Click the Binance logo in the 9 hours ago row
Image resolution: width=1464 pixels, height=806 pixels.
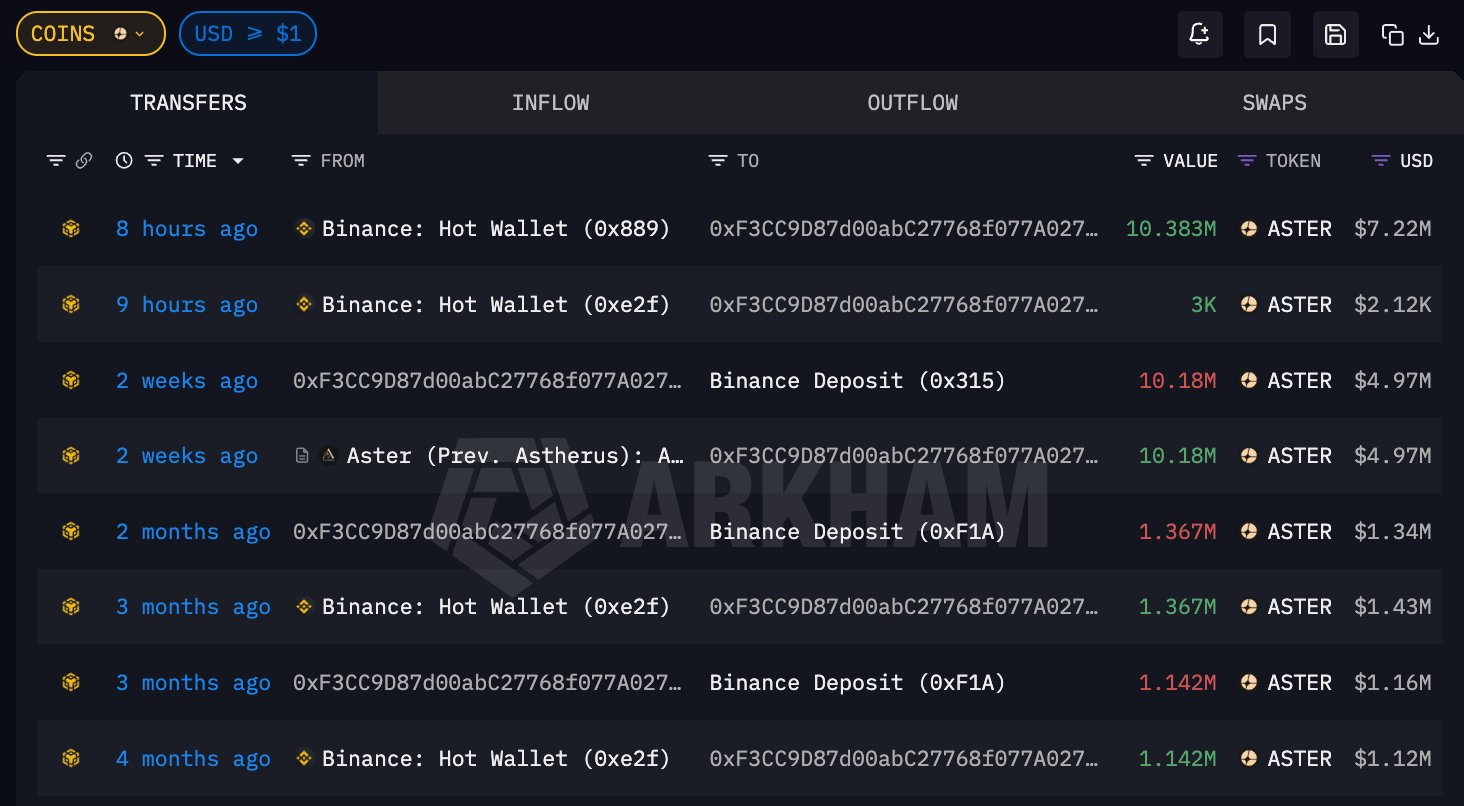click(x=304, y=304)
